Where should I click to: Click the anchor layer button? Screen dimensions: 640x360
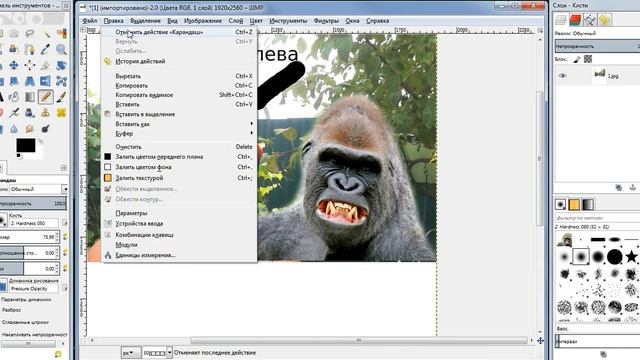(633, 187)
